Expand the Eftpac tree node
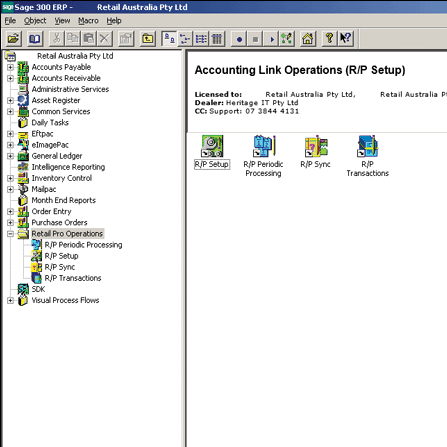 (10, 134)
